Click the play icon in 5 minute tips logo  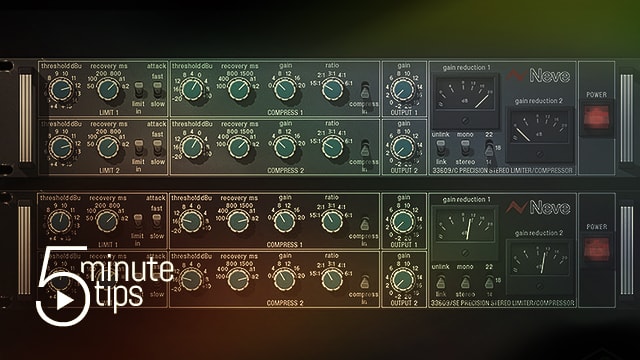pos(64,301)
